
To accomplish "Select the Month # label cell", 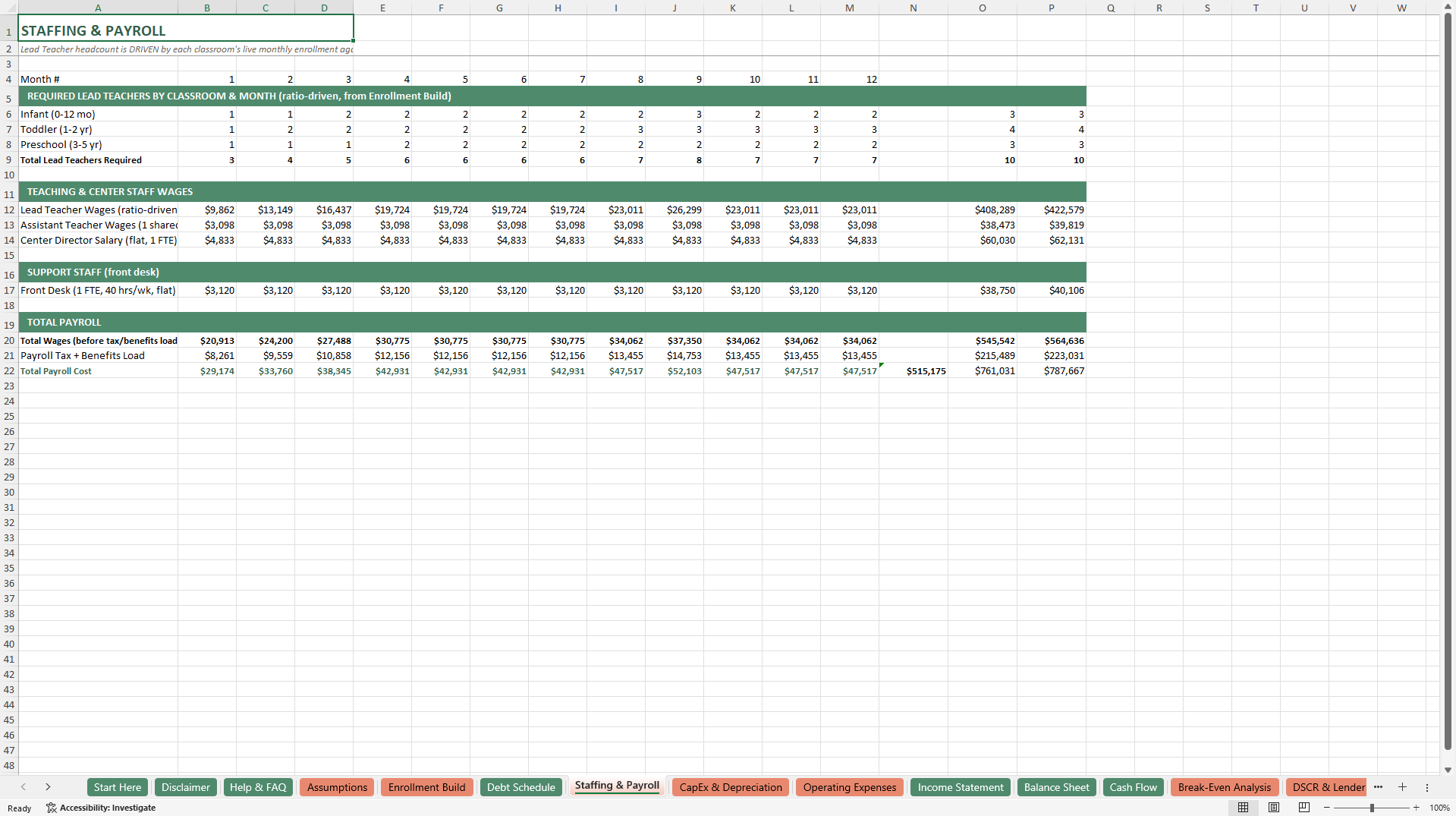I will [x=98, y=79].
